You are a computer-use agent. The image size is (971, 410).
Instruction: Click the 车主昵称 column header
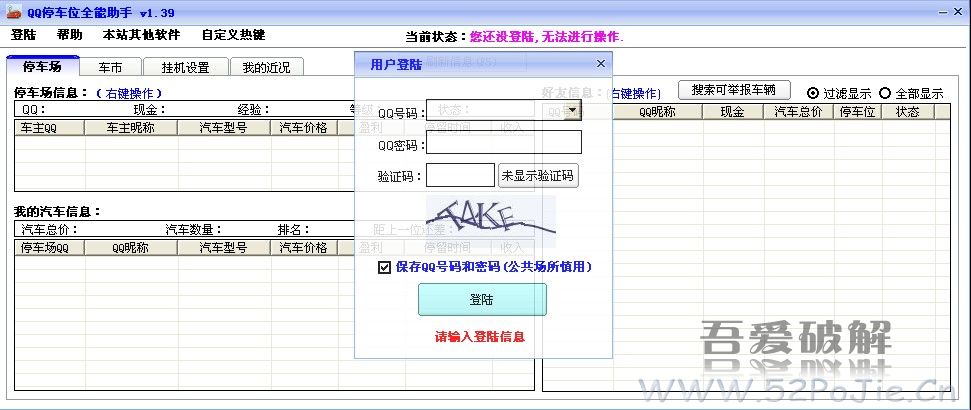point(131,128)
